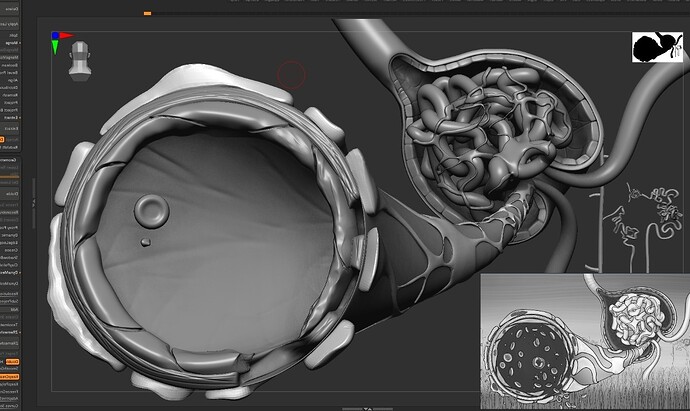690x411 pixels.
Task: Click the Extract button
Action: (10, 128)
